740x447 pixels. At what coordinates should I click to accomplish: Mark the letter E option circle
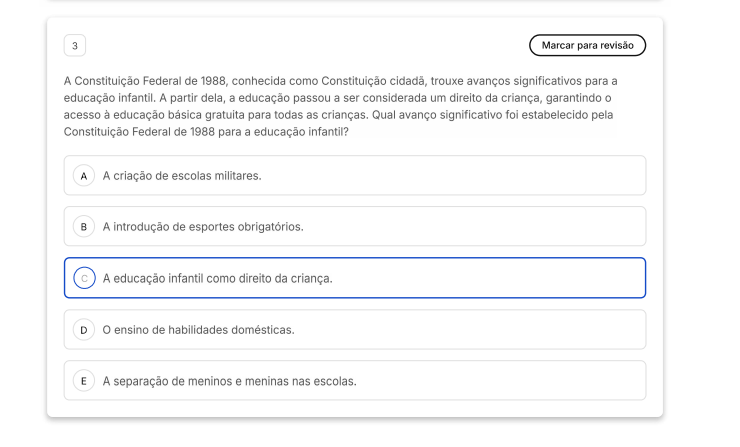[85, 381]
